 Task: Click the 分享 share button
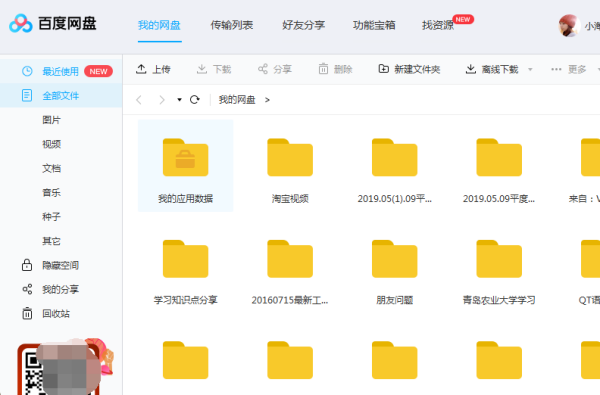click(275, 69)
